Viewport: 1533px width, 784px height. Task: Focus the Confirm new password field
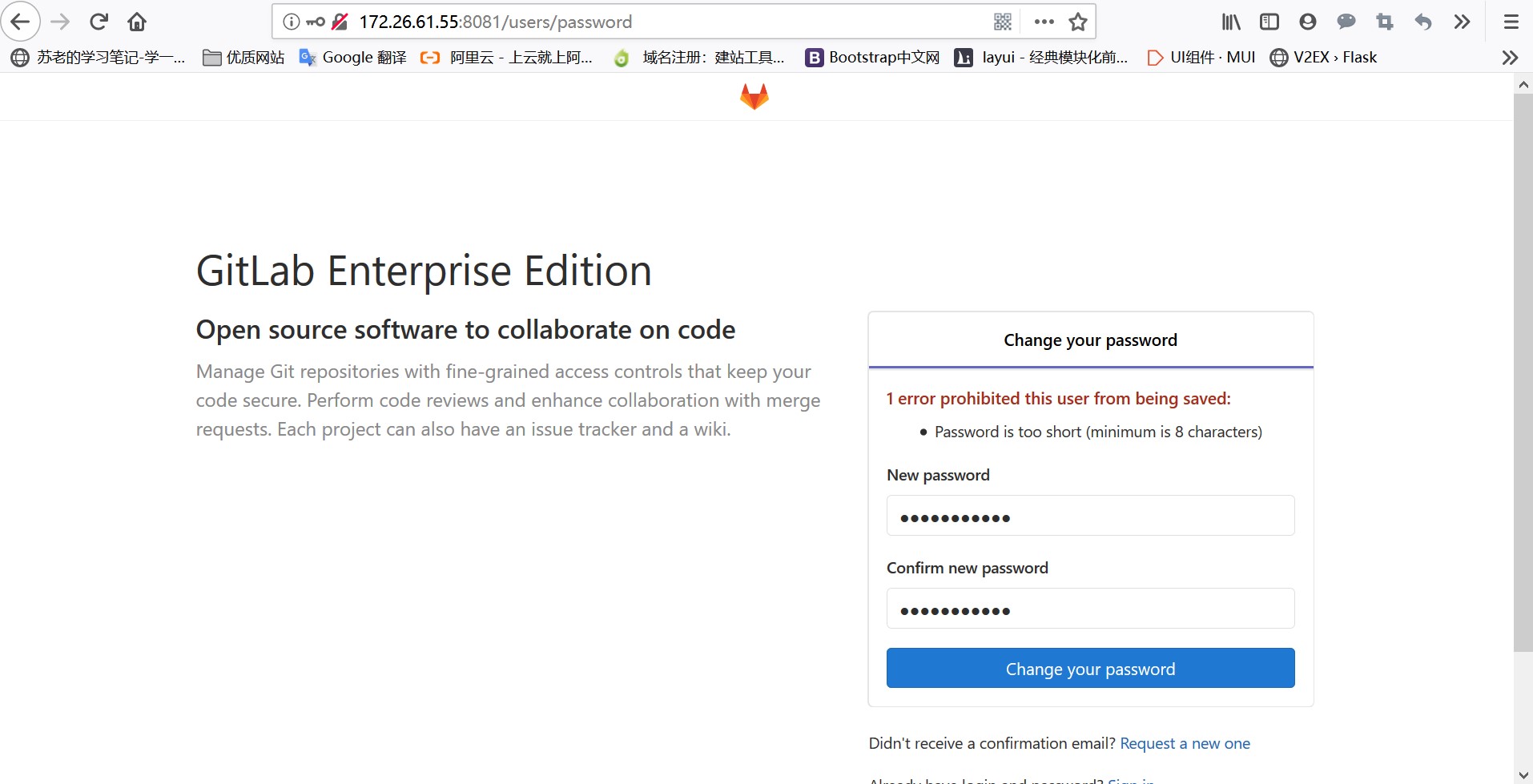1090,609
